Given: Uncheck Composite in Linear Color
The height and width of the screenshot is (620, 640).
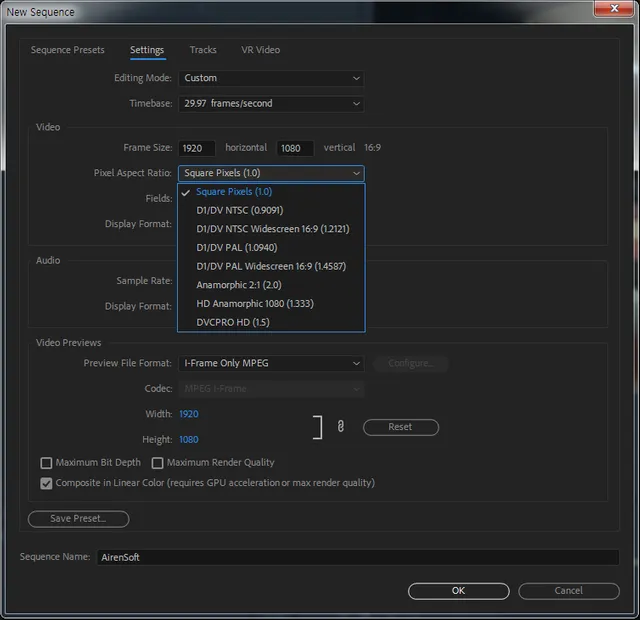Looking at the screenshot, I should (46, 483).
